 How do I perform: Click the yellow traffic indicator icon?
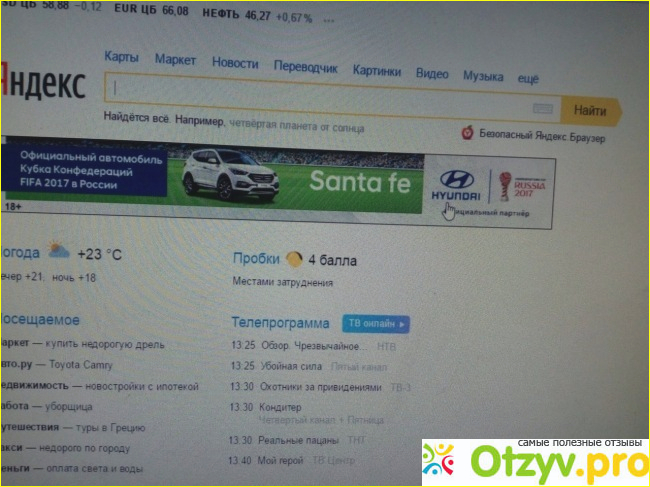tap(294, 259)
